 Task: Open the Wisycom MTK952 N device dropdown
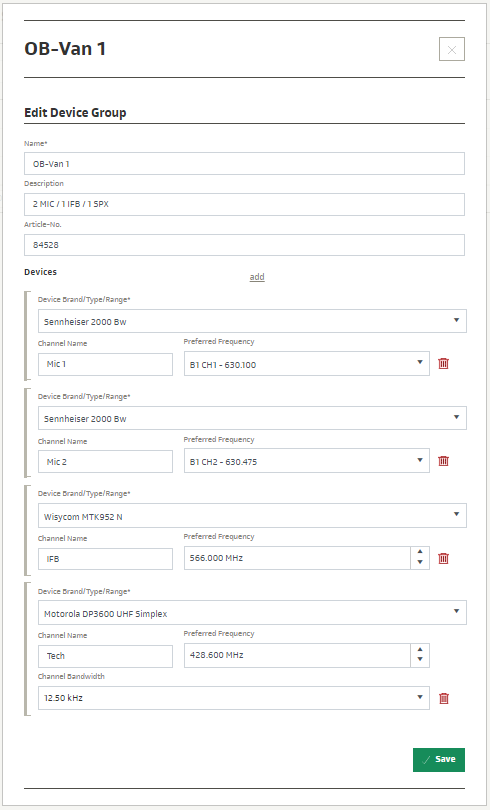[252, 515]
